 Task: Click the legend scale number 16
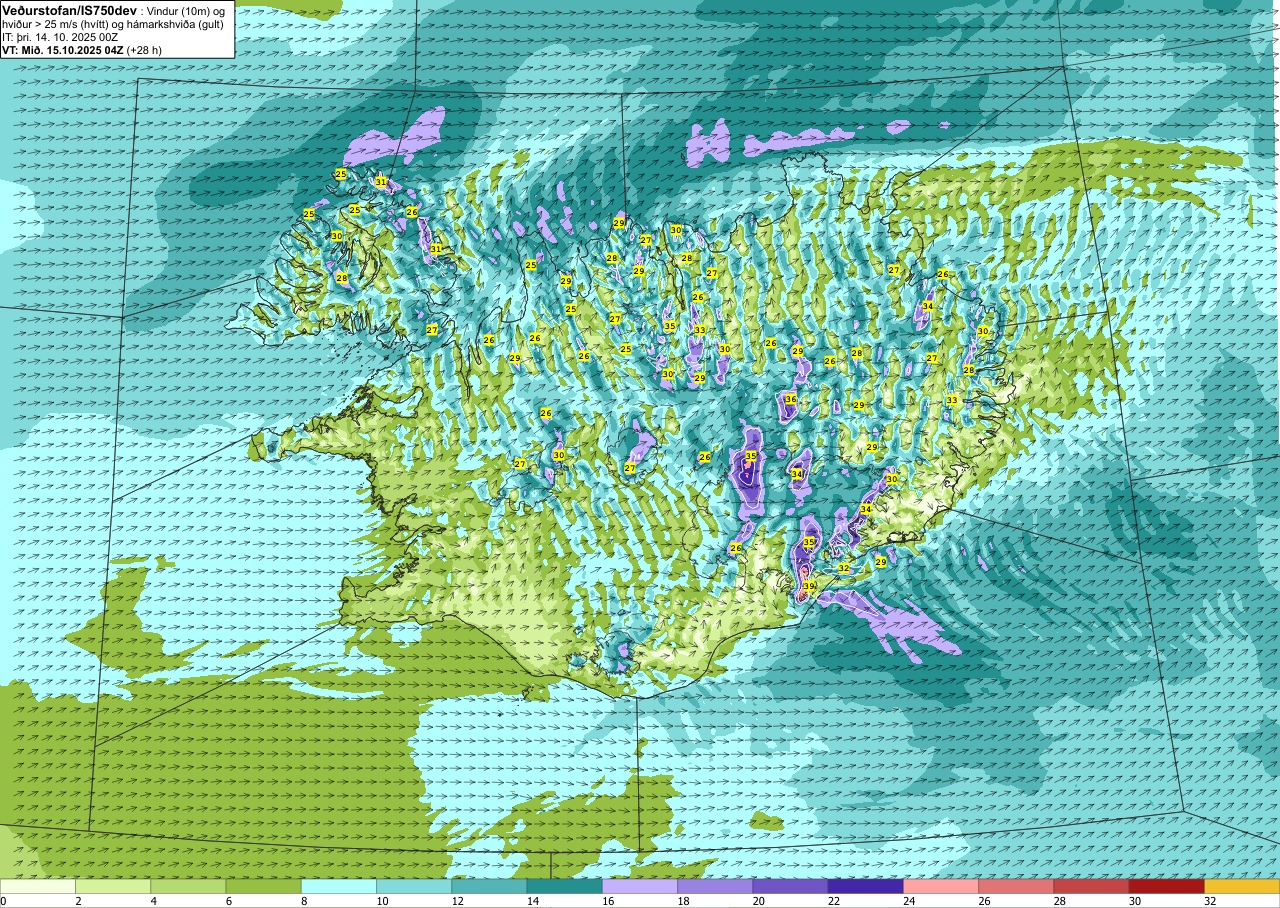(608, 901)
